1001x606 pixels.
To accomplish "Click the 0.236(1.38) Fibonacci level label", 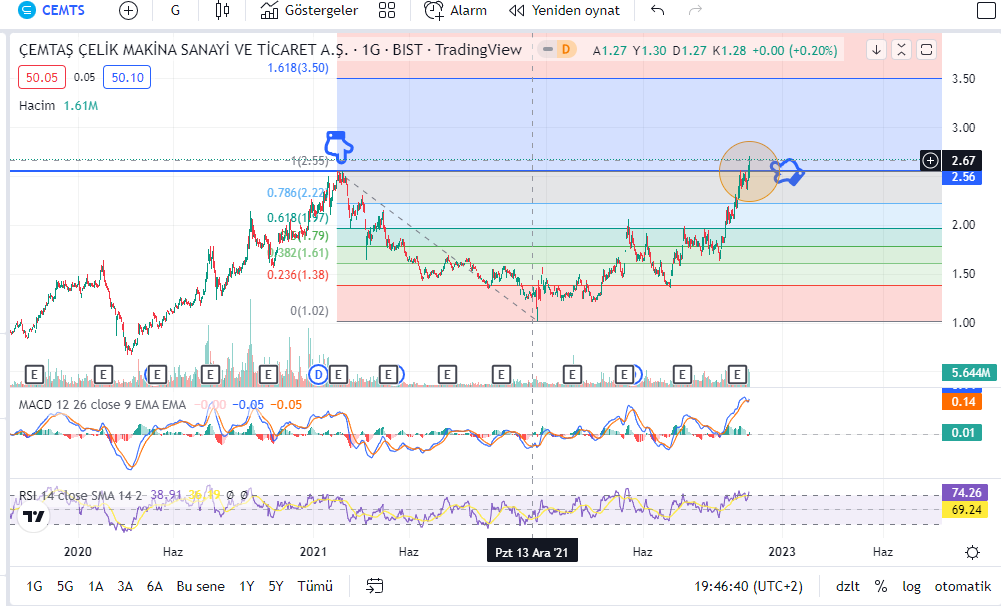I will pos(298,275).
